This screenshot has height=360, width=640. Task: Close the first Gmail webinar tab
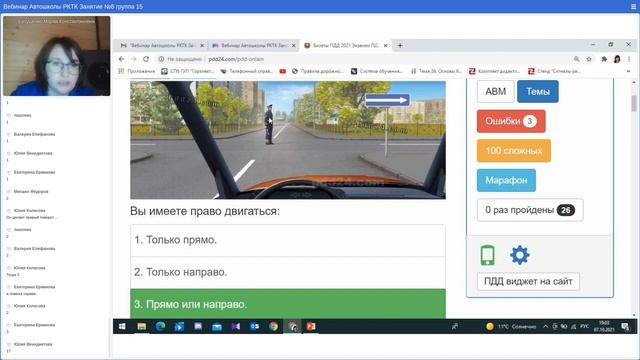coord(202,46)
